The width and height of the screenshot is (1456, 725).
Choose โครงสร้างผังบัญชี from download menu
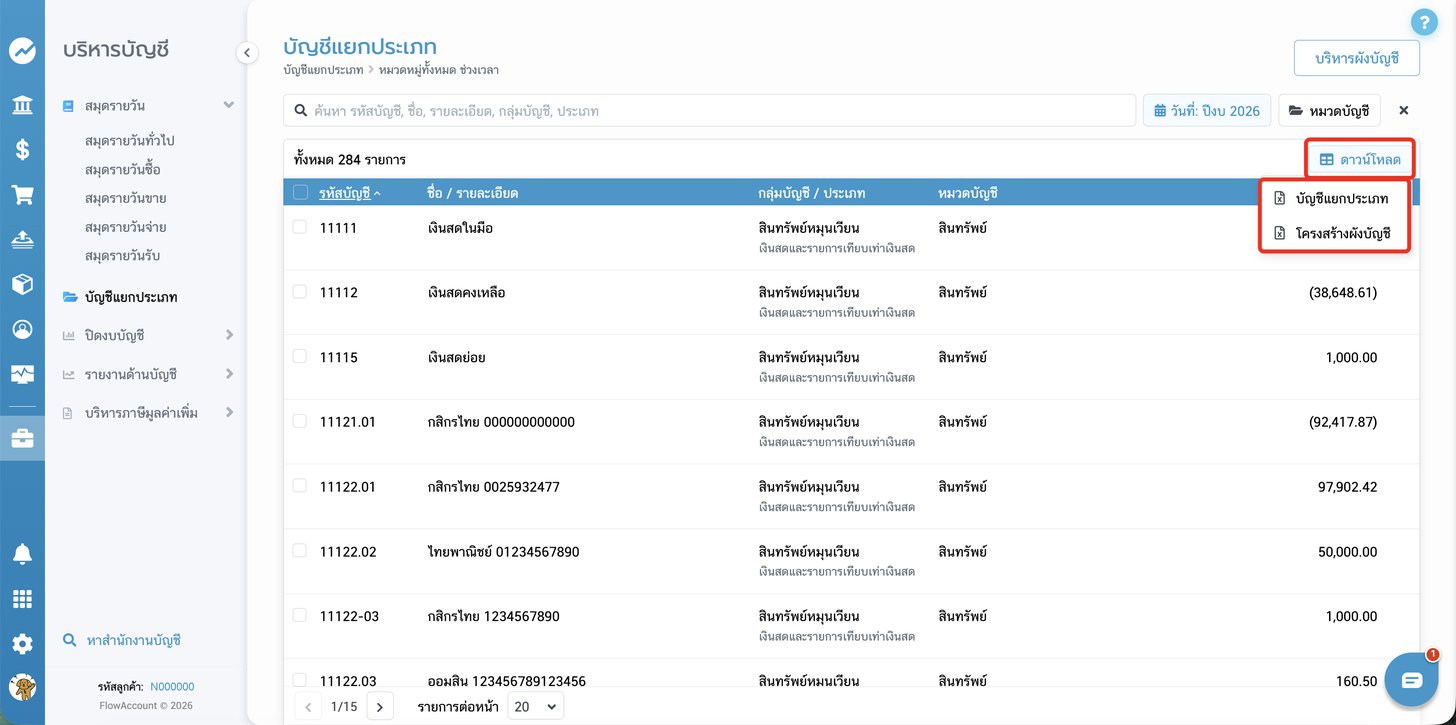coord(1334,234)
